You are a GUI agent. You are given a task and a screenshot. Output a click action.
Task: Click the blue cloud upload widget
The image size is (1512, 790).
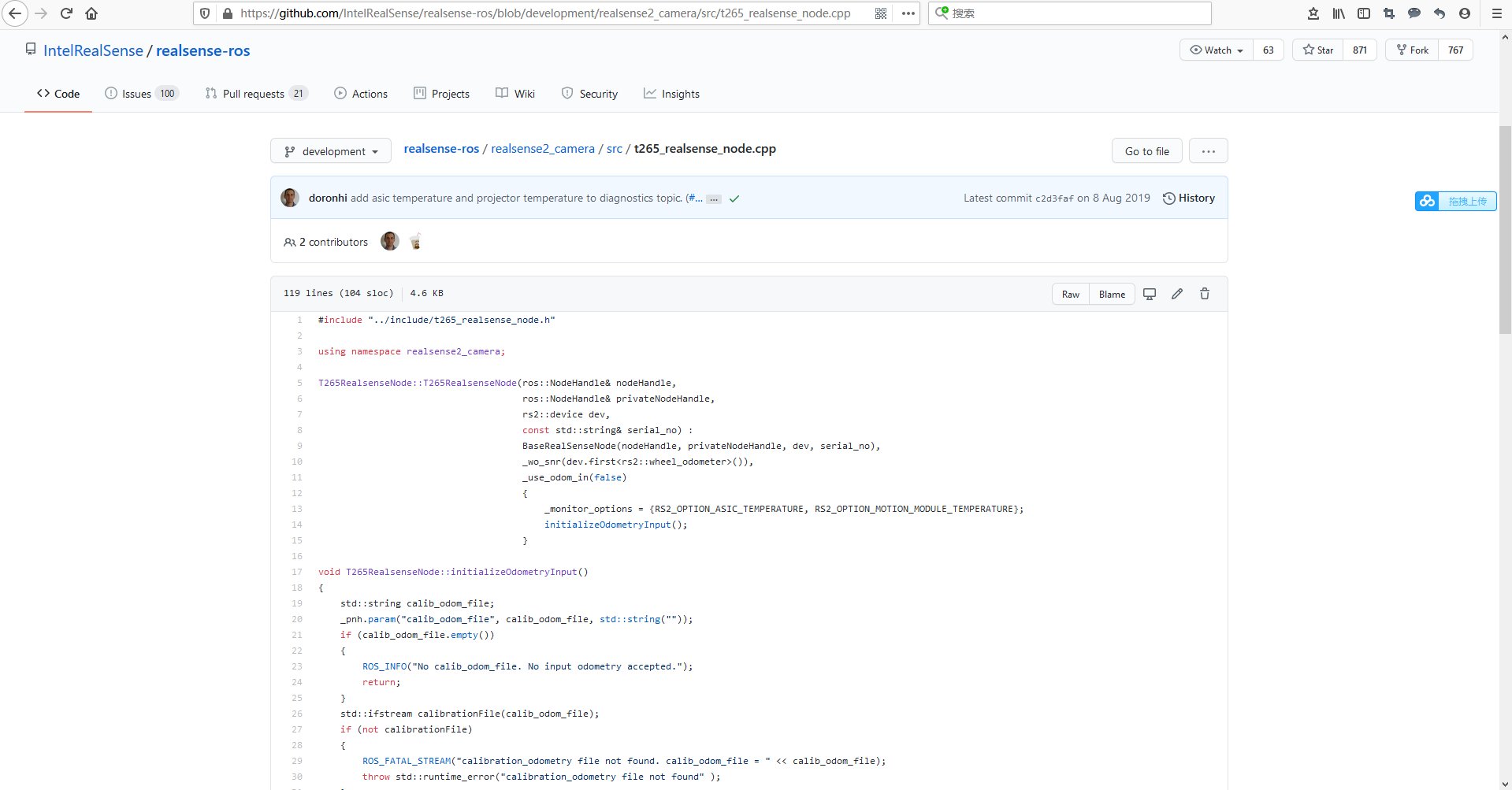coord(1455,201)
